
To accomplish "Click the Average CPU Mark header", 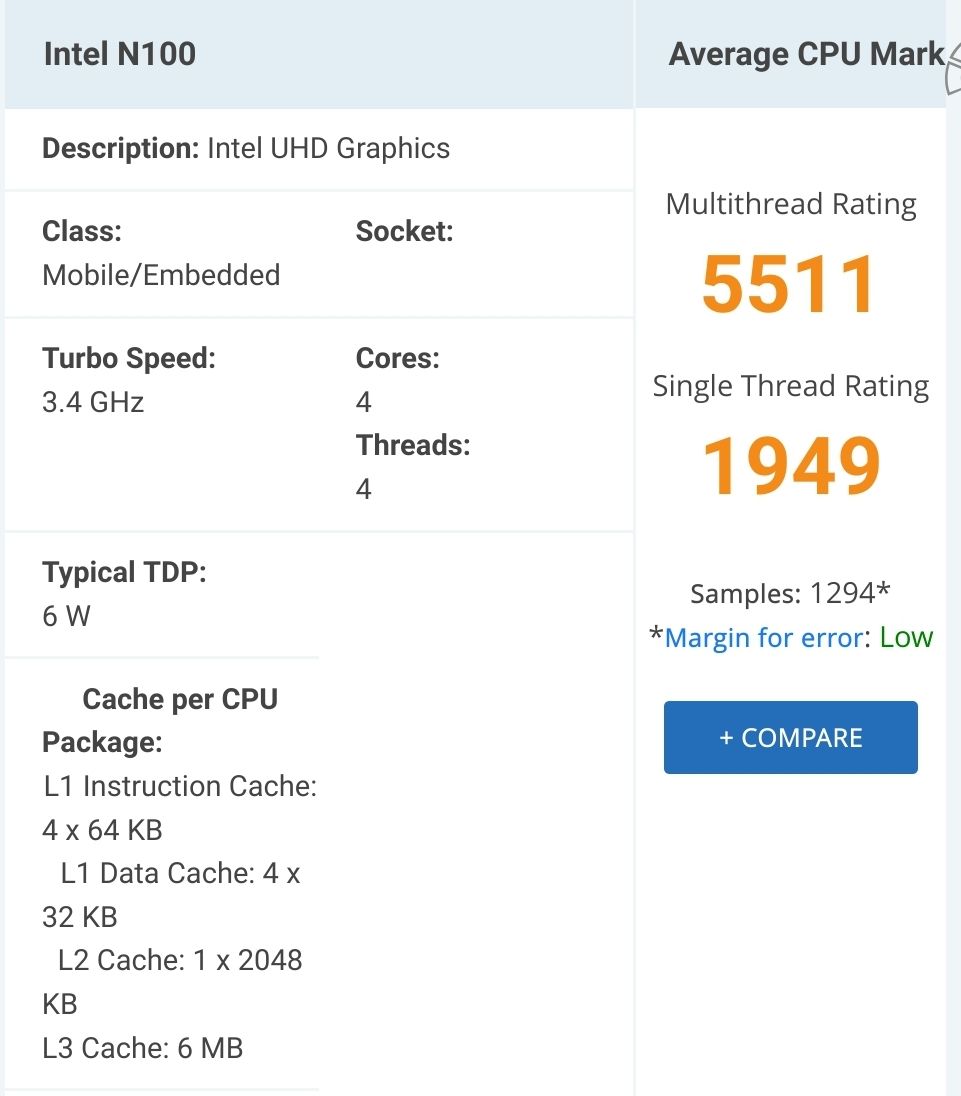I will coord(806,54).
